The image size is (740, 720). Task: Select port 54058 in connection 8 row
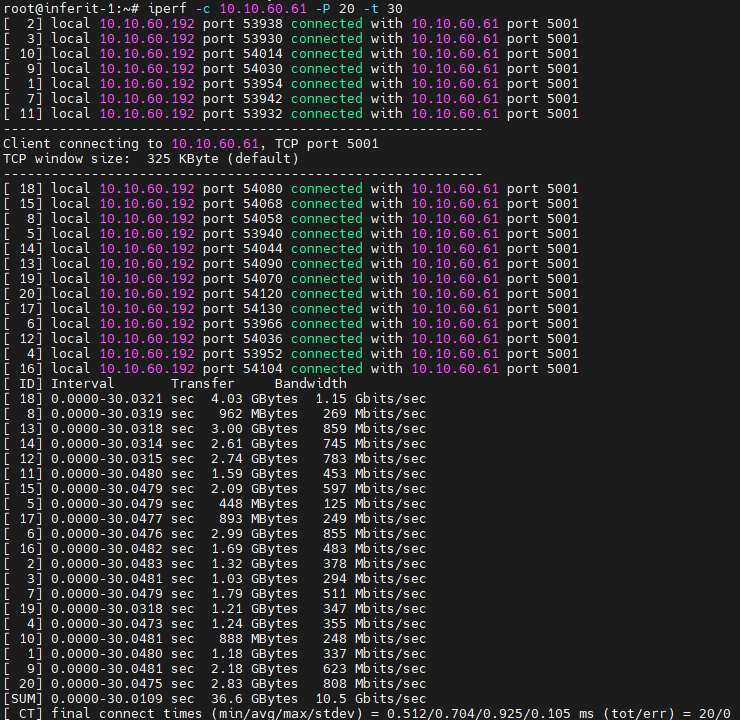[263, 219]
